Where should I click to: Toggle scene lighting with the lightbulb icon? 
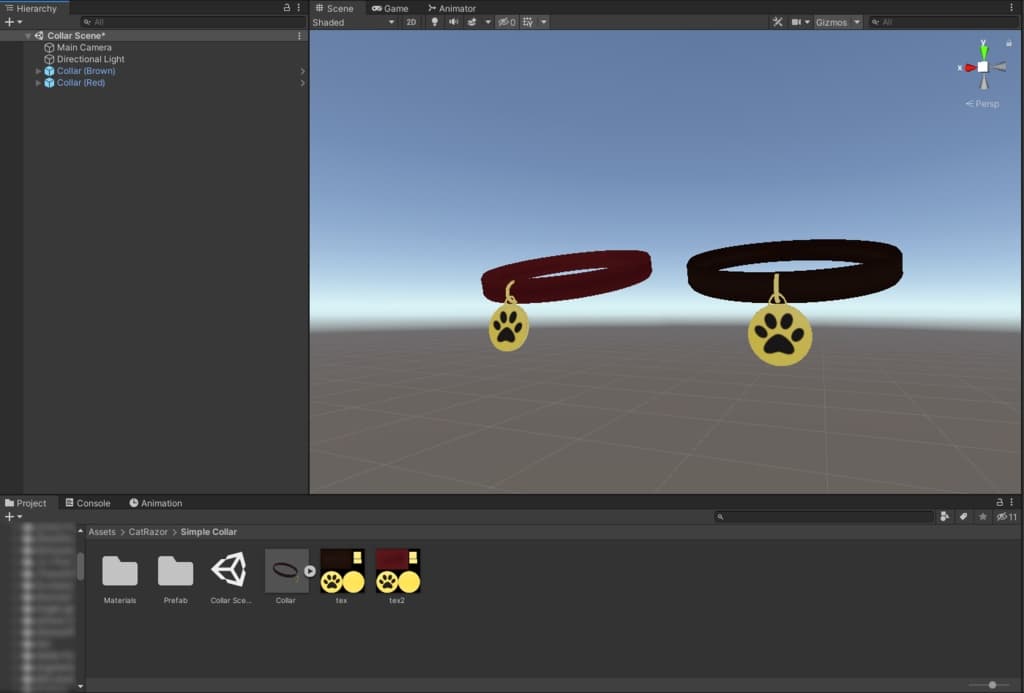(x=434, y=22)
